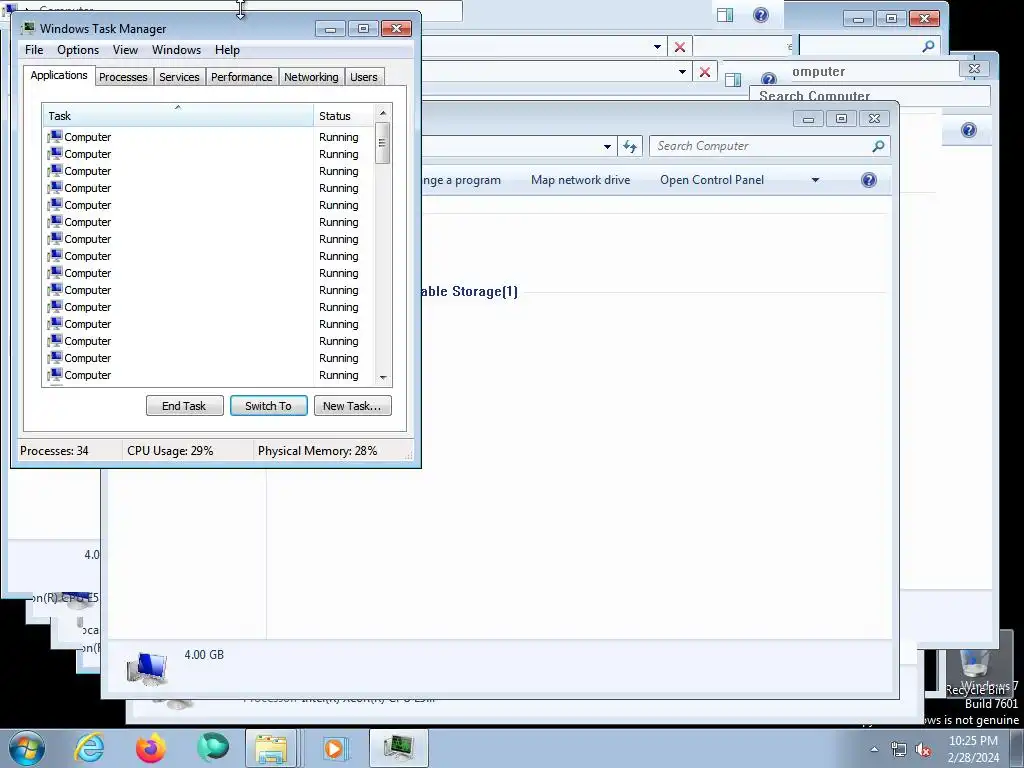Open Internet Explorer from the taskbar
This screenshot has height=768, width=1024.
[x=89, y=748]
